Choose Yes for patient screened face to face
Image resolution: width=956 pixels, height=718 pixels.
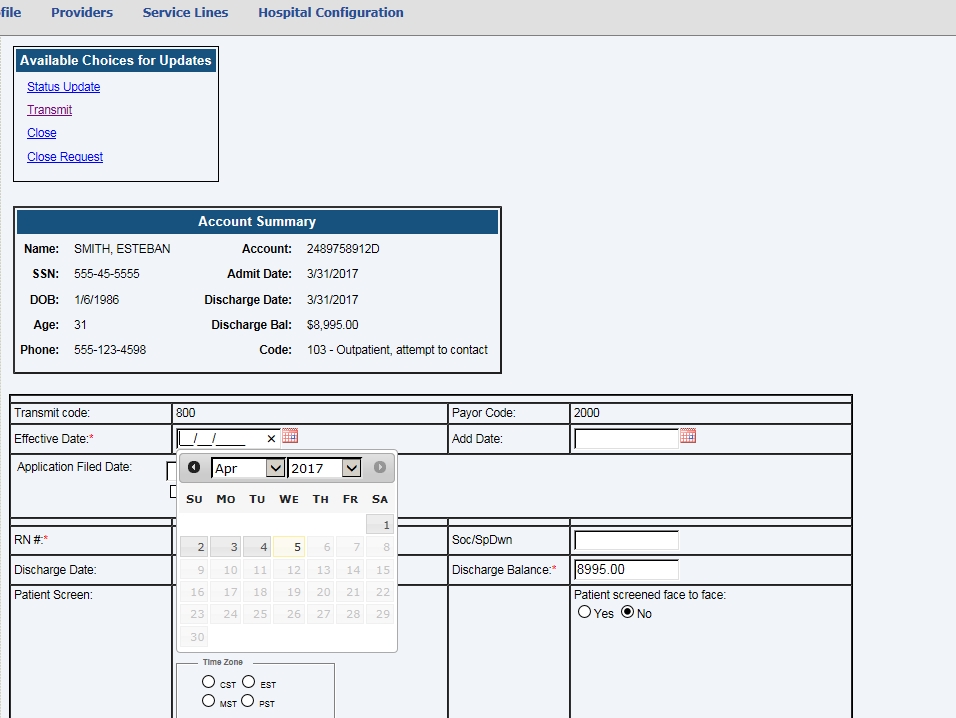click(585, 612)
